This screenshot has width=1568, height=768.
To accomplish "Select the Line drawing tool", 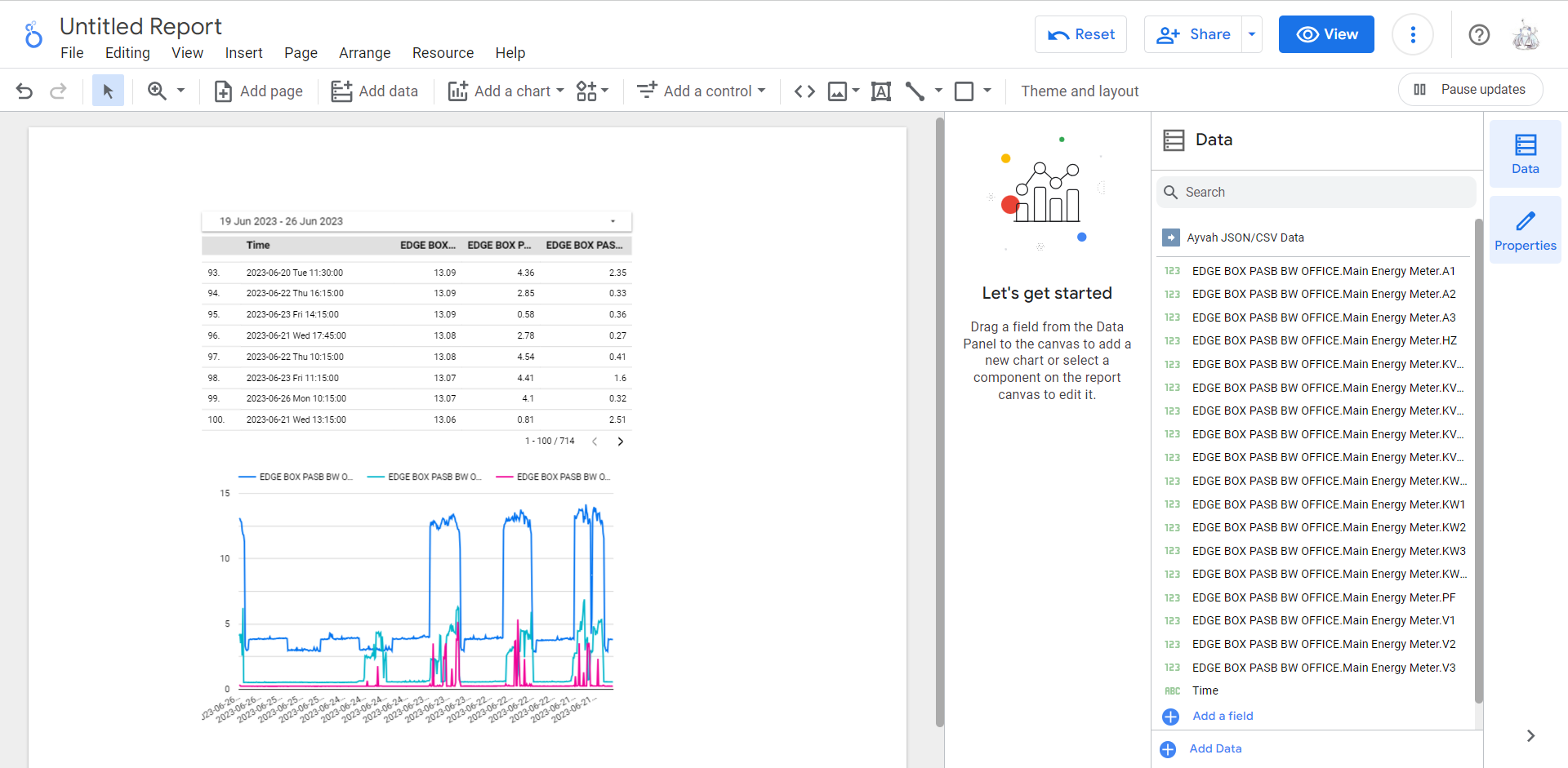I will tap(915, 91).
